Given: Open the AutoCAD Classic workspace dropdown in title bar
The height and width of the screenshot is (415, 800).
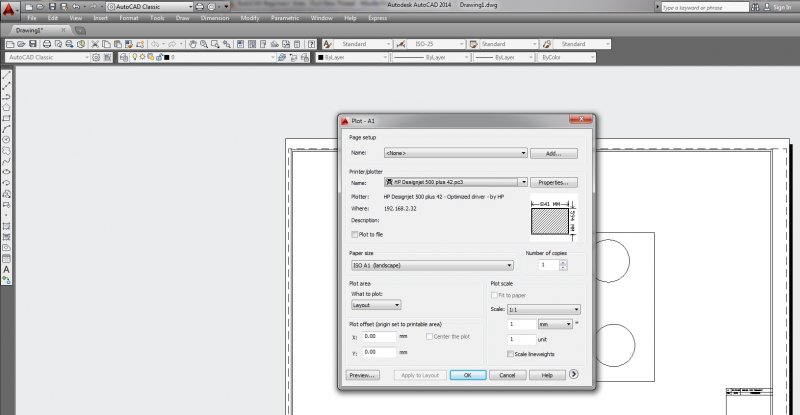Looking at the screenshot, I should 150,7.
